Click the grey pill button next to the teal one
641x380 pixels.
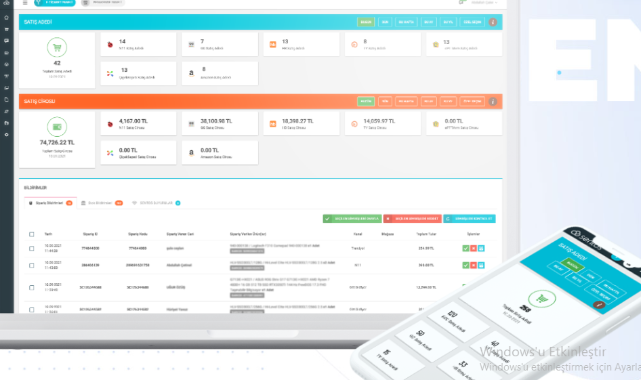(x=103, y=2)
